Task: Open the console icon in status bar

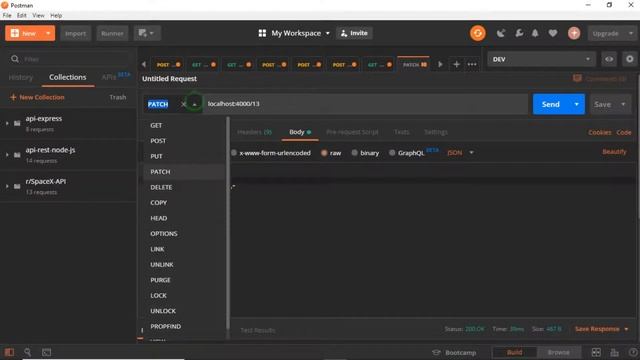Action: point(47,352)
